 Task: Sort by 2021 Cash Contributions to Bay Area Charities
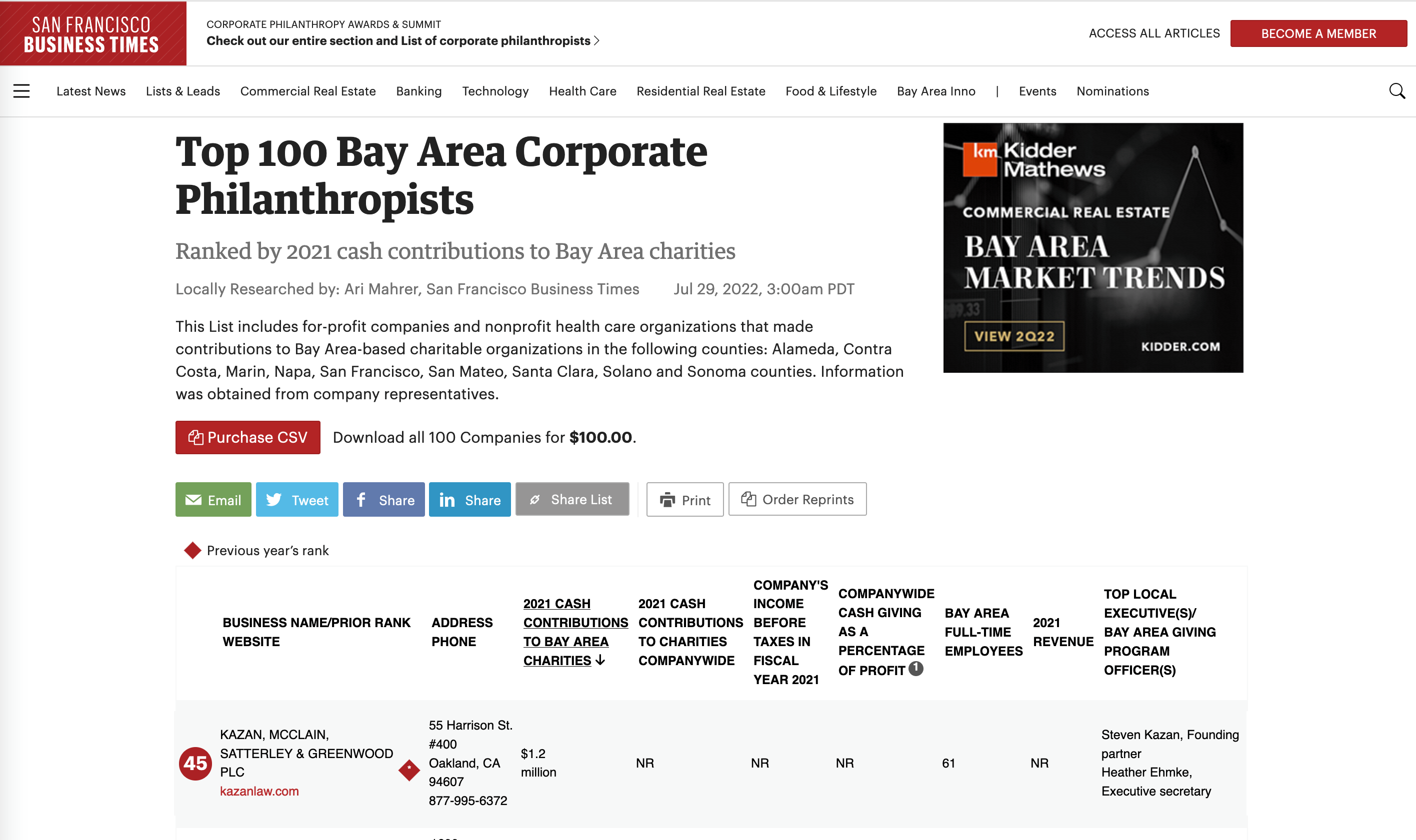[574, 632]
